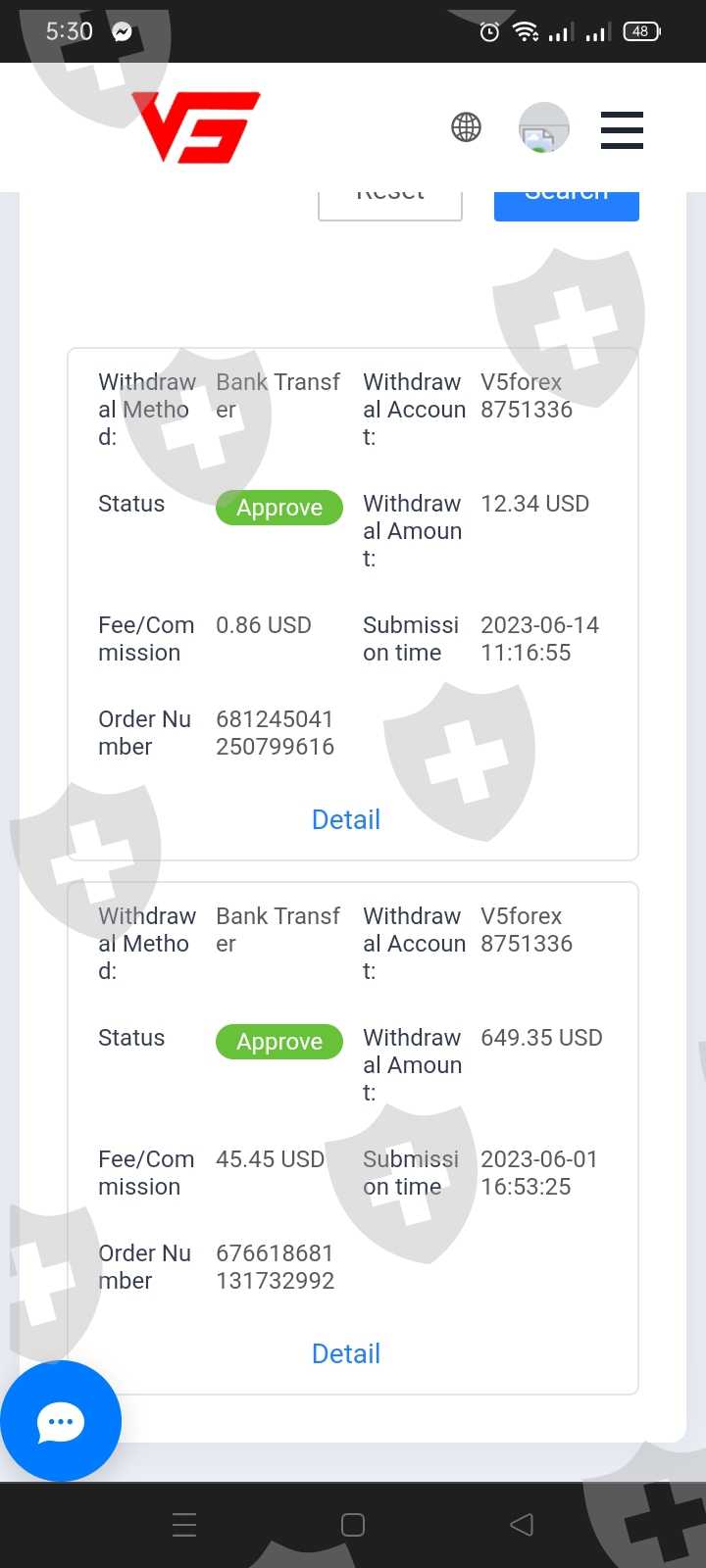Open Detail for the 12.34 USD withdrawal
Viewport: 706px width, 1568px height.
(346, 819)
